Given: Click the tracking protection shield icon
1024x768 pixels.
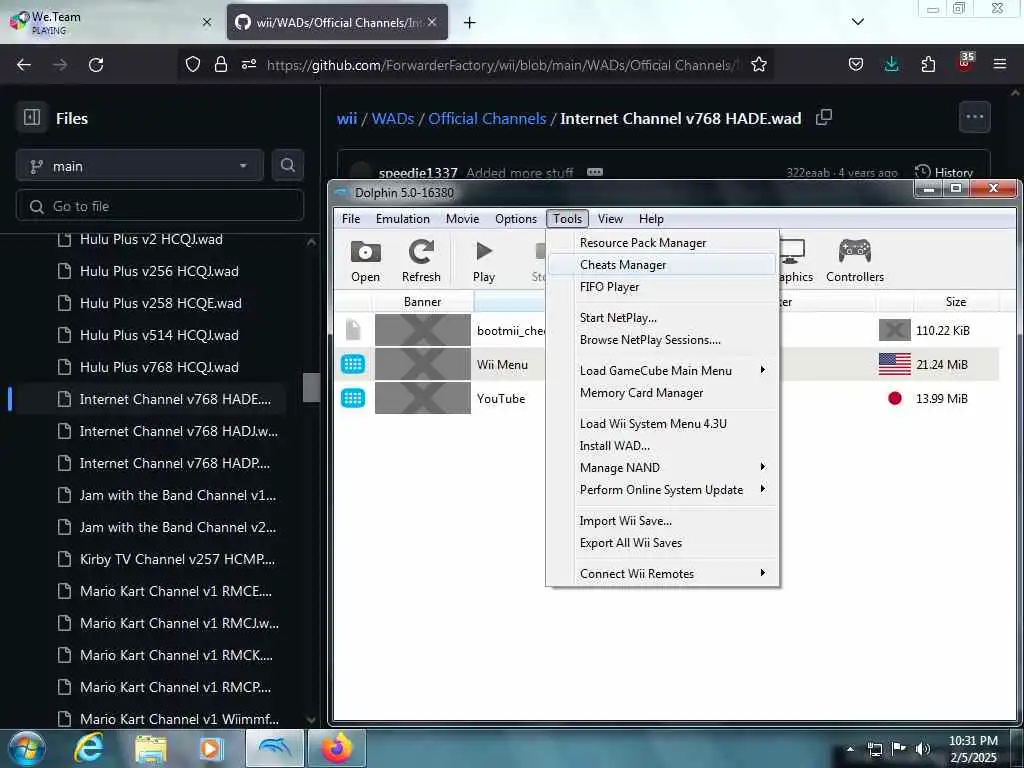Looking at the screenshot, I should tap(193, 65).
